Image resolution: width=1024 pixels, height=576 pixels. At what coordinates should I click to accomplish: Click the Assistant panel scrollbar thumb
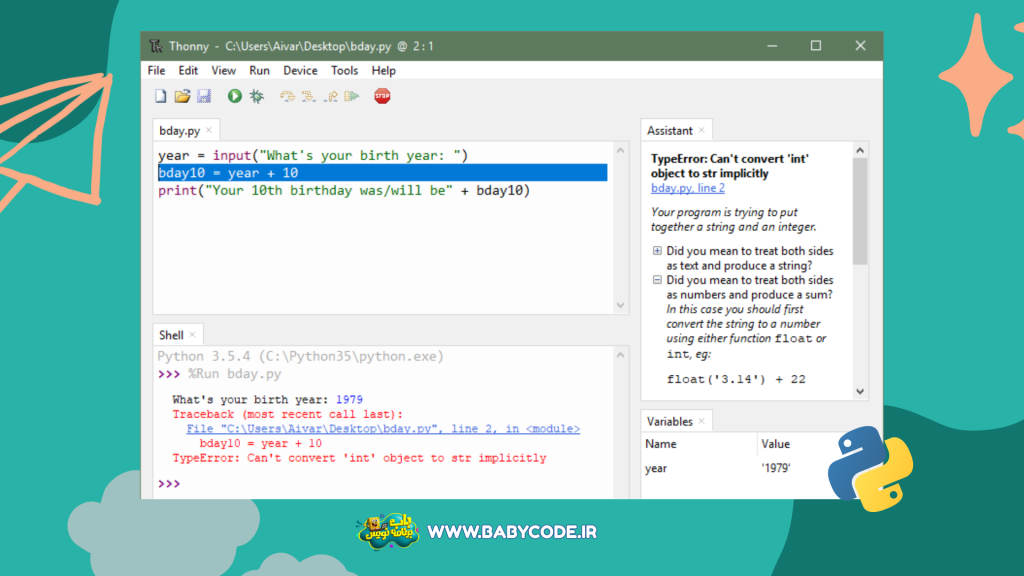tap(860, 211)
